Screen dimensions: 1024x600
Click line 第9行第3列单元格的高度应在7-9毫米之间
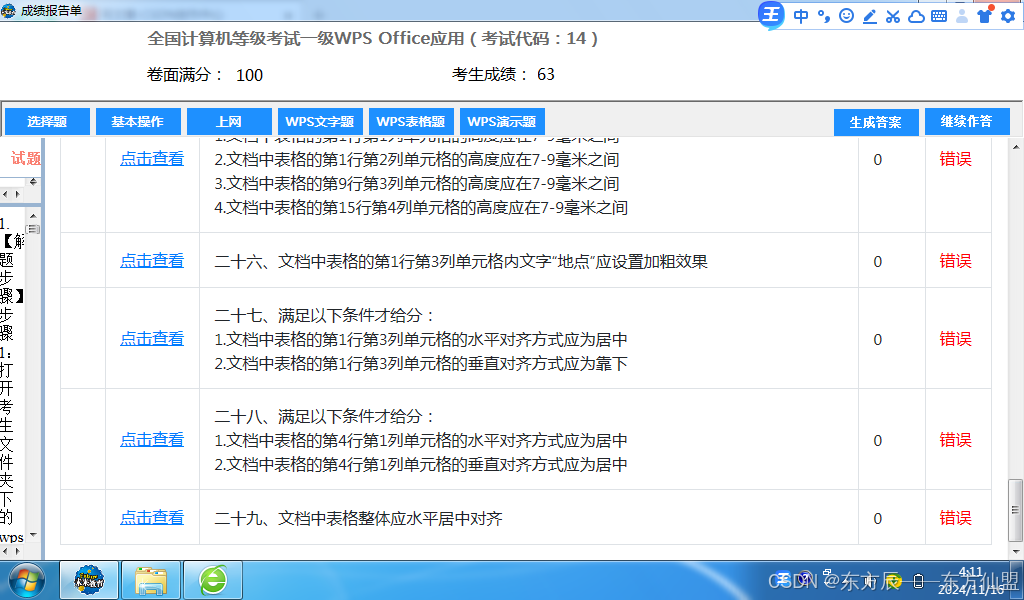[x=417, y=183]
